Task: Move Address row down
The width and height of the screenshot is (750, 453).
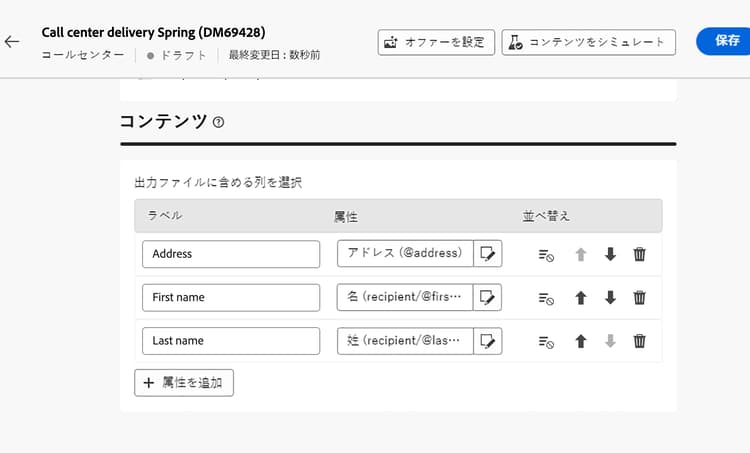Action: 610,254
